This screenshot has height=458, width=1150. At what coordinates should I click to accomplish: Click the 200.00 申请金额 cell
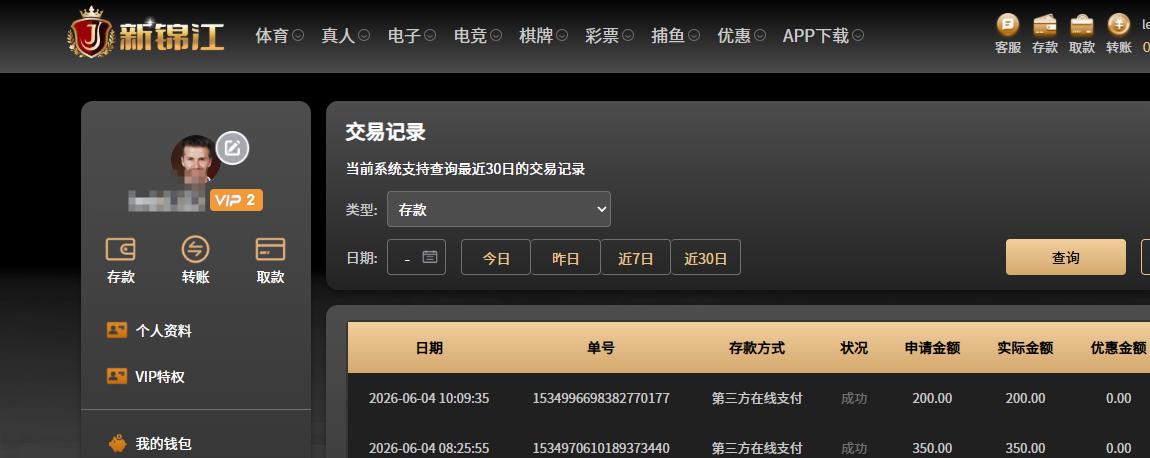[x=932, y=399]
